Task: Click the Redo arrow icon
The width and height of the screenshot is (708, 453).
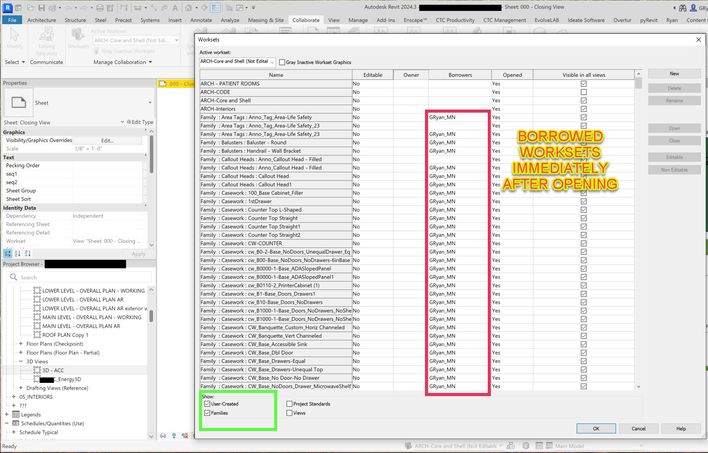Action: click(x=86, y=8)
